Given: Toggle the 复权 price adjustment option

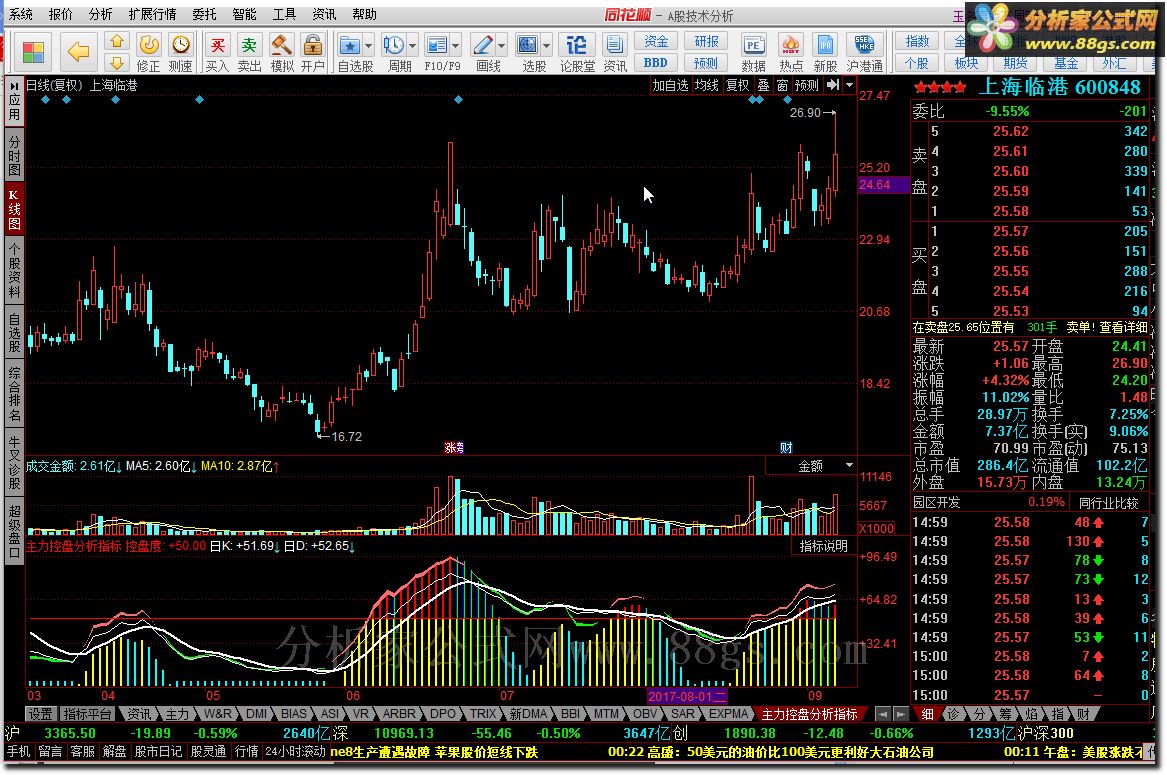Looking at the screenshot, I should coord(738,85).
